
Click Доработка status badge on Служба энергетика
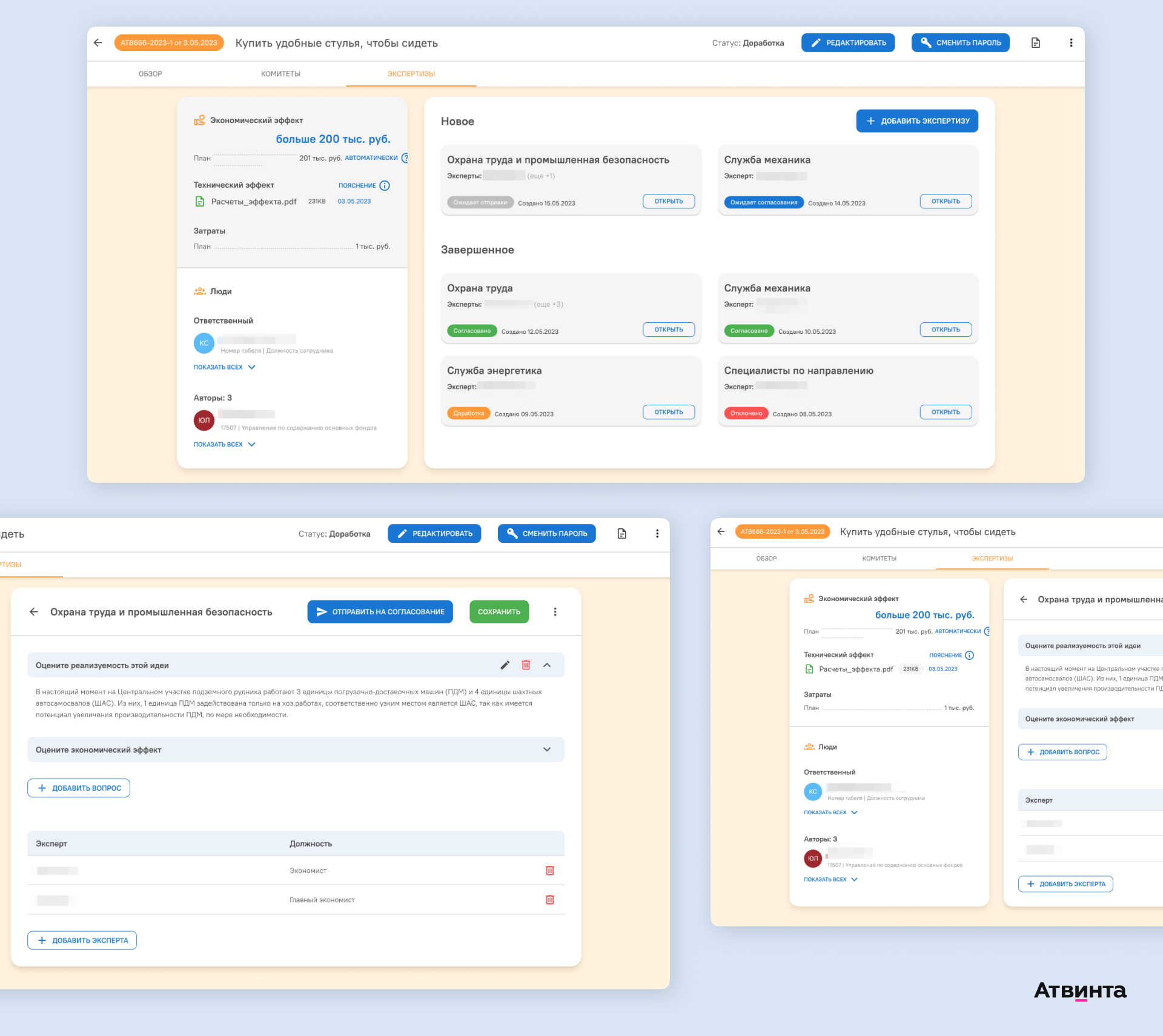[x=469, y=413]
